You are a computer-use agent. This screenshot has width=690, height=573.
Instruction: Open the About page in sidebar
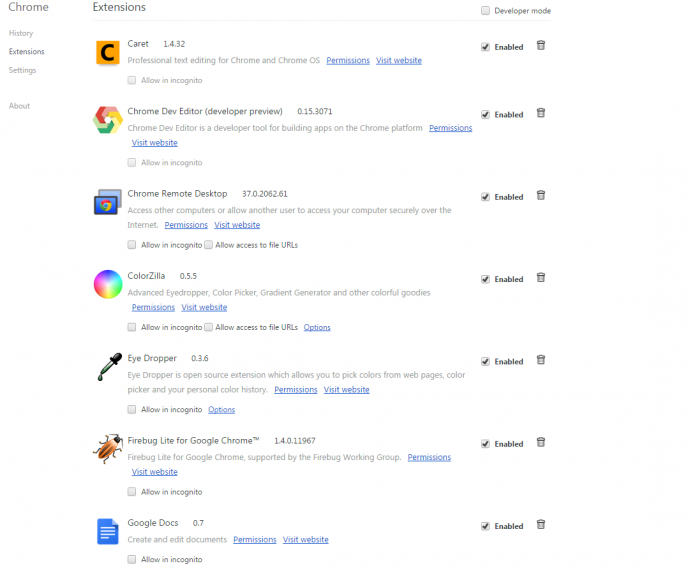tap(19, 106)
